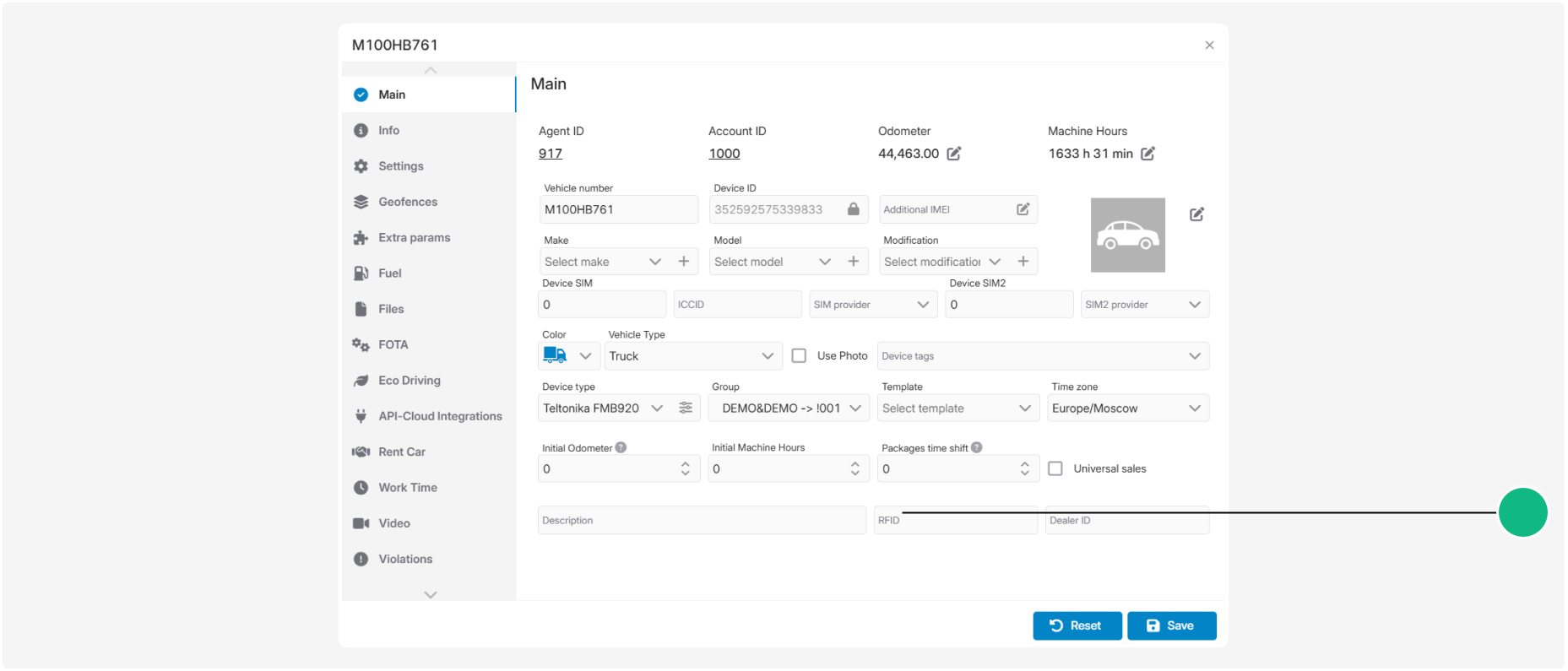Toggle Universal sales checkbox
Image resolution: width=1568 pixels, height=671 pixels.
click(1055, 468)
